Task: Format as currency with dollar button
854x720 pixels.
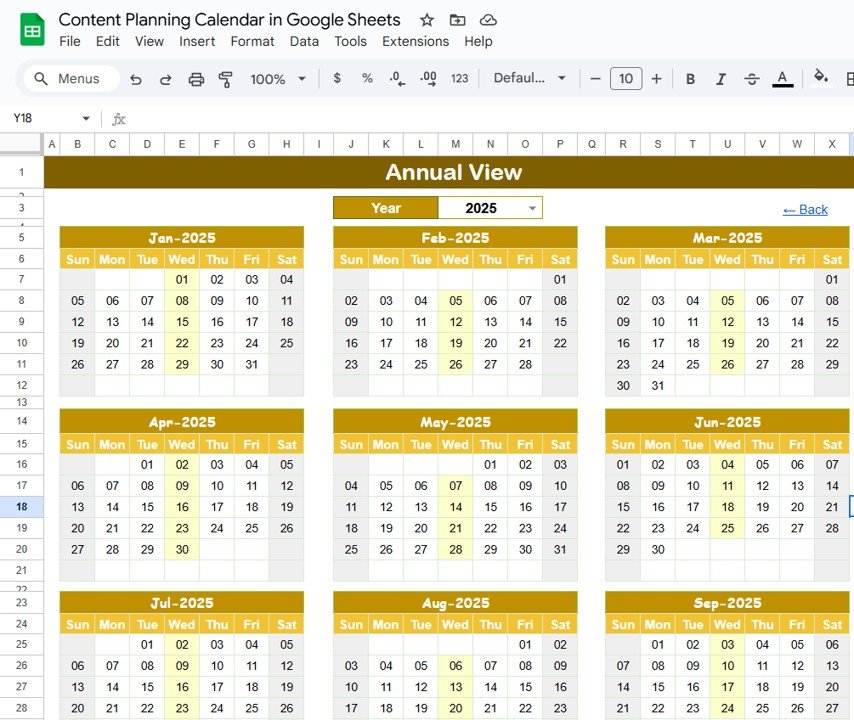Action: click(337, 79)
